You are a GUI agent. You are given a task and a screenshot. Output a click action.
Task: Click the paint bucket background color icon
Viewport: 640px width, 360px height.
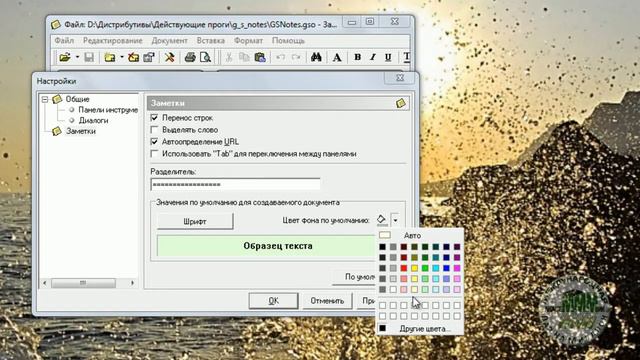click(381, 220)
